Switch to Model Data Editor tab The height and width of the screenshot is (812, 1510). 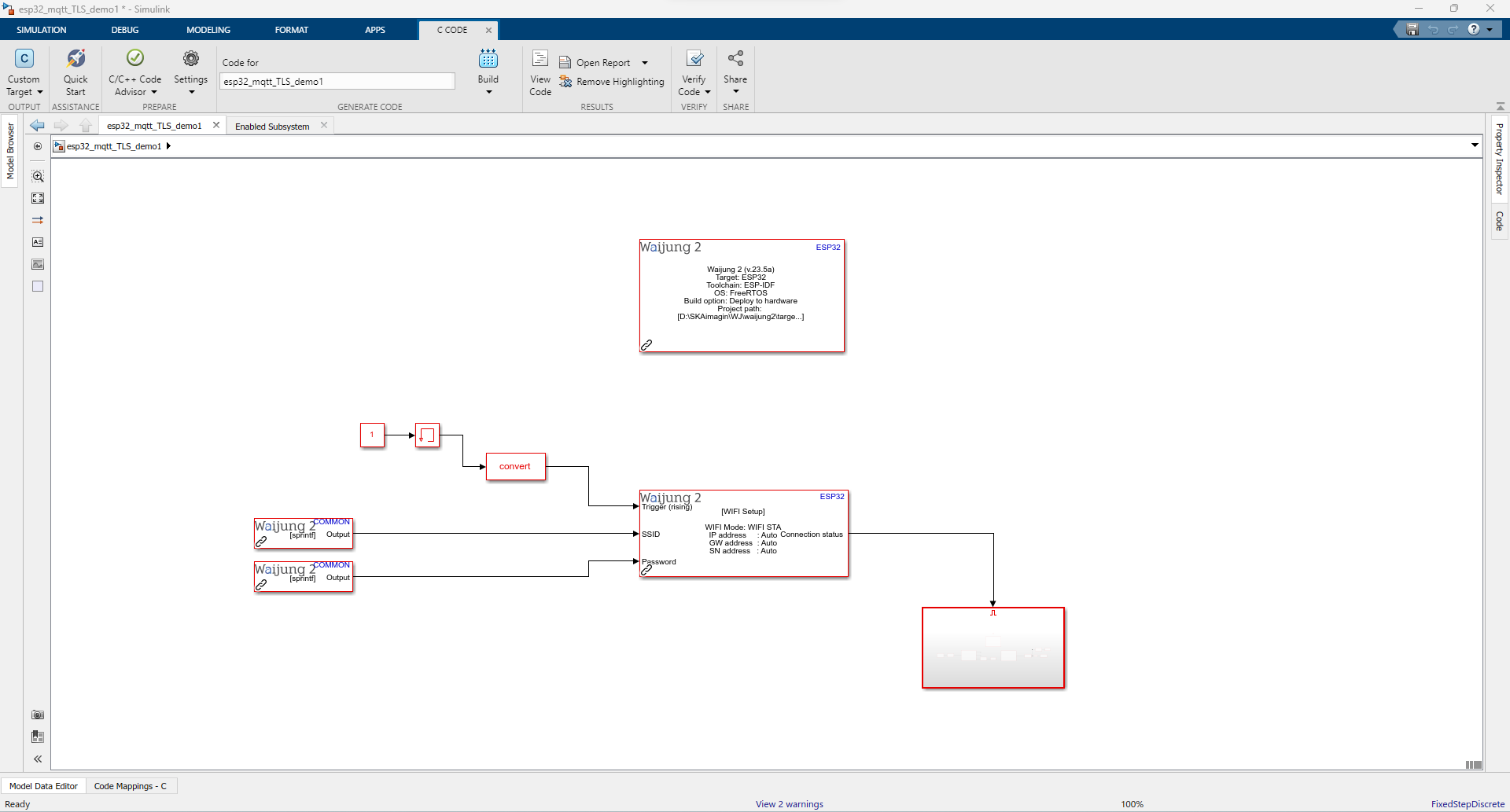pos(43,786)
